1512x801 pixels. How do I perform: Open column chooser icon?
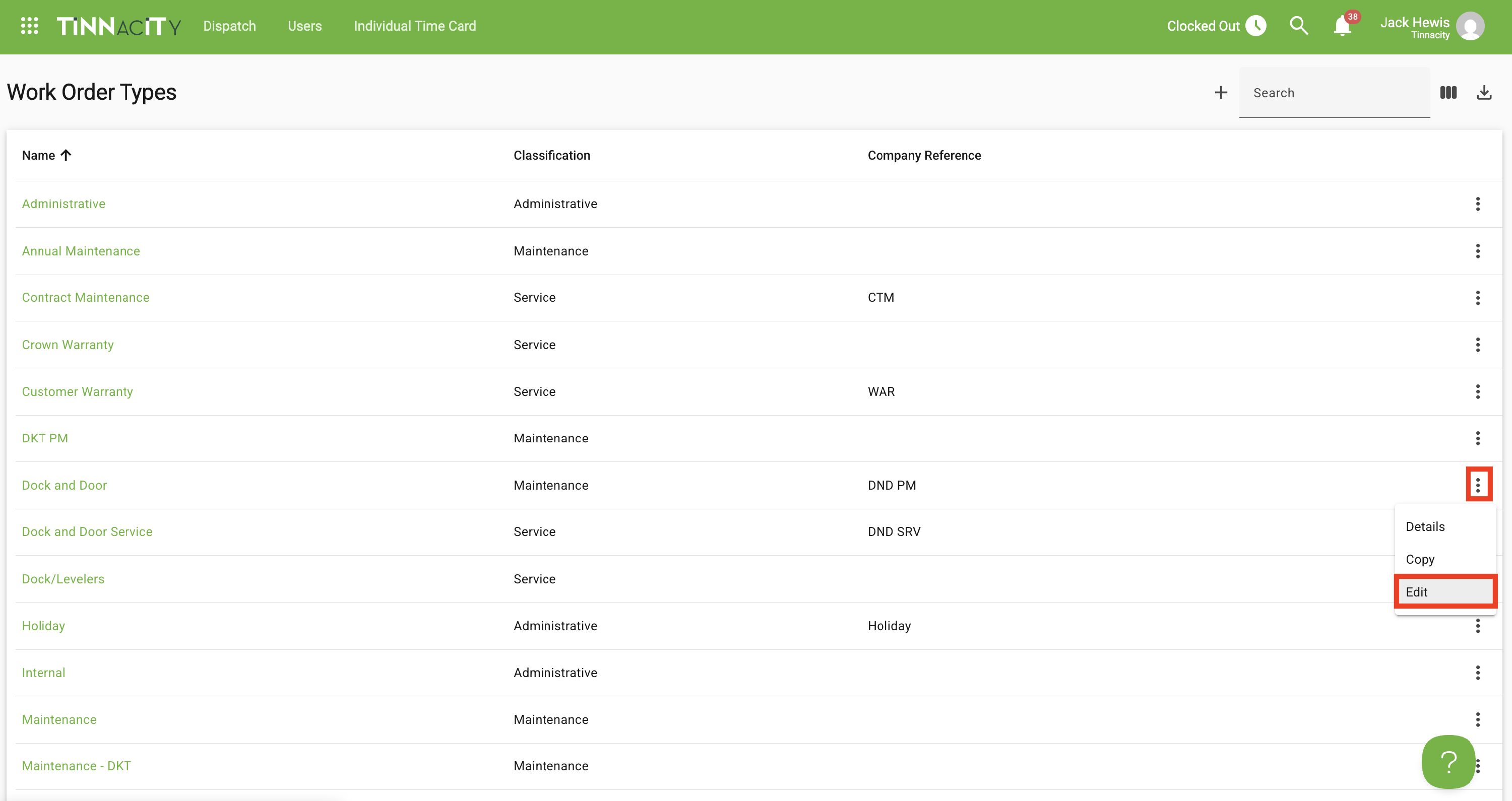coord(1448,93)
